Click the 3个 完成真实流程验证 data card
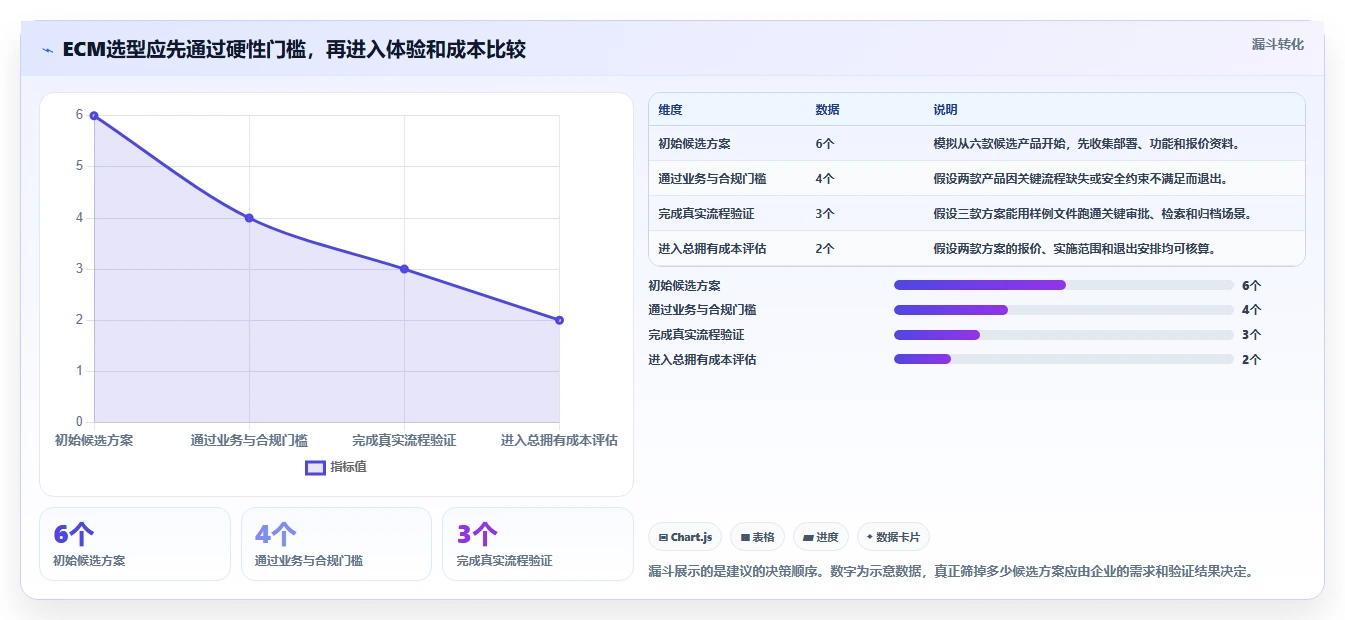This screenshot has height=620, width=1345. pos(538,544)
